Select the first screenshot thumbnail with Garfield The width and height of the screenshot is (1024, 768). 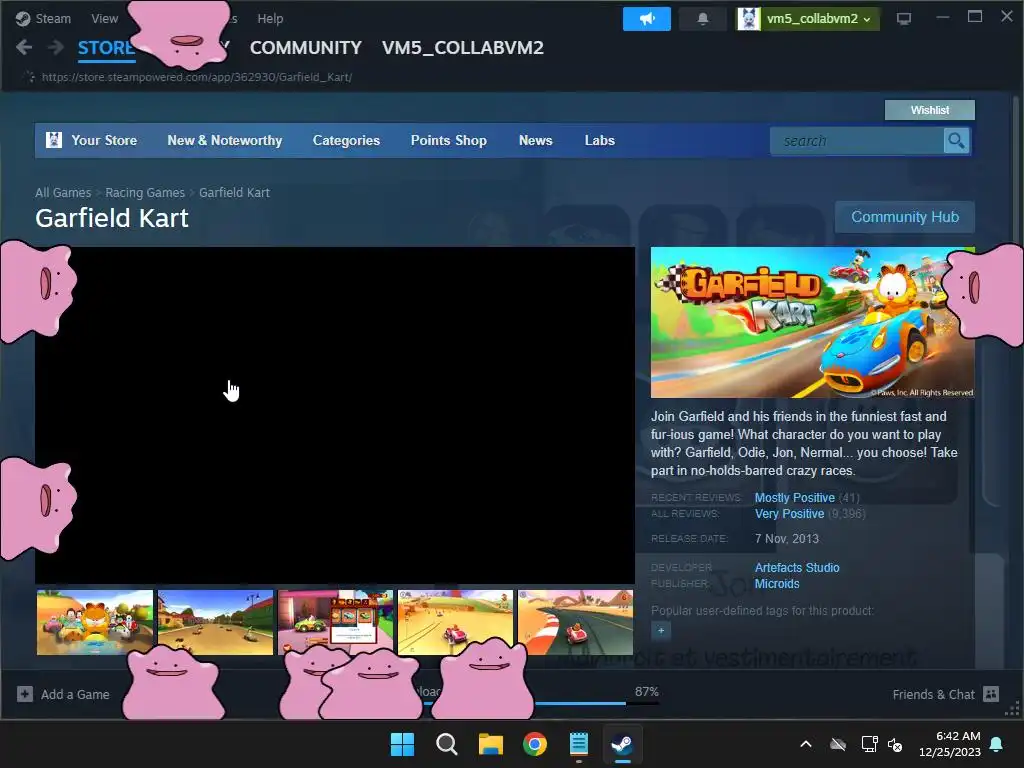(x=95, y=622)
